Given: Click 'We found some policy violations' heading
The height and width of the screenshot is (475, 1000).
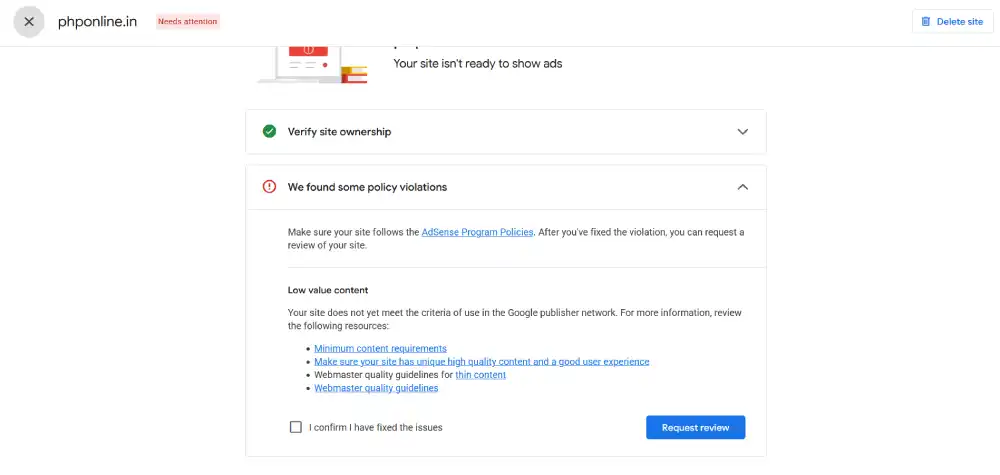Looking at the screenshot, I should [367, 187].
